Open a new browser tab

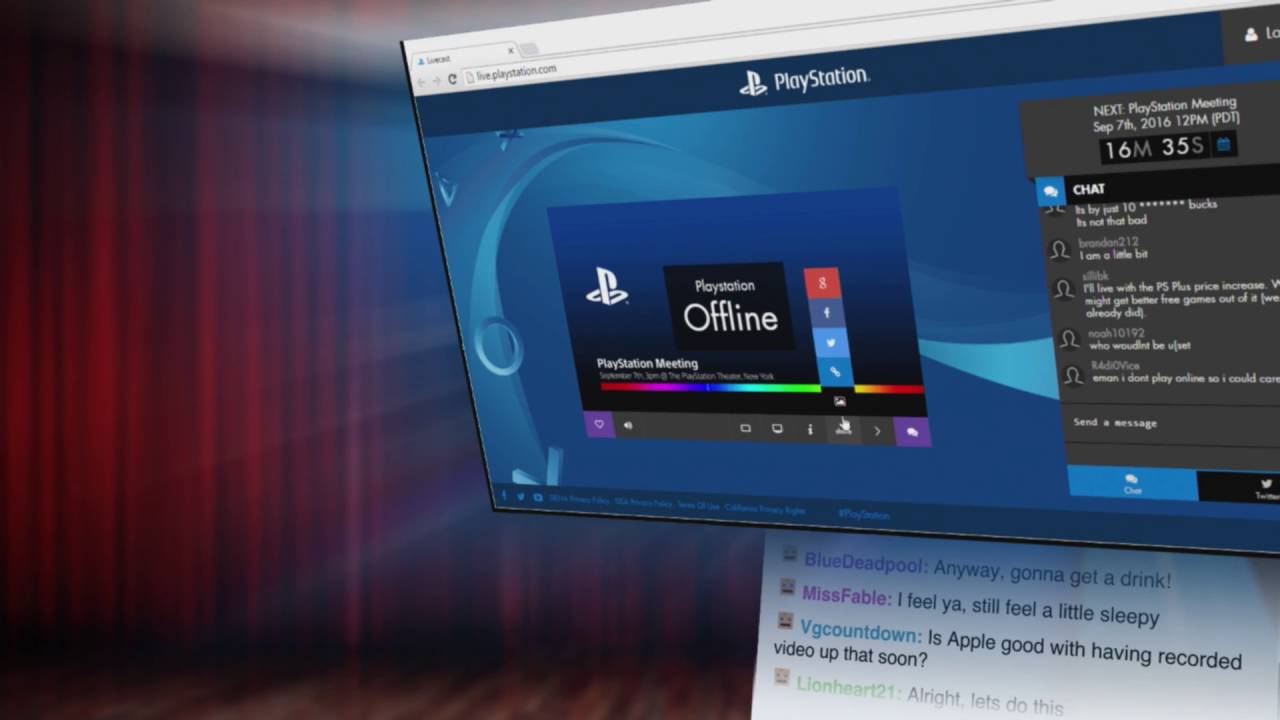tap(529, 49)
